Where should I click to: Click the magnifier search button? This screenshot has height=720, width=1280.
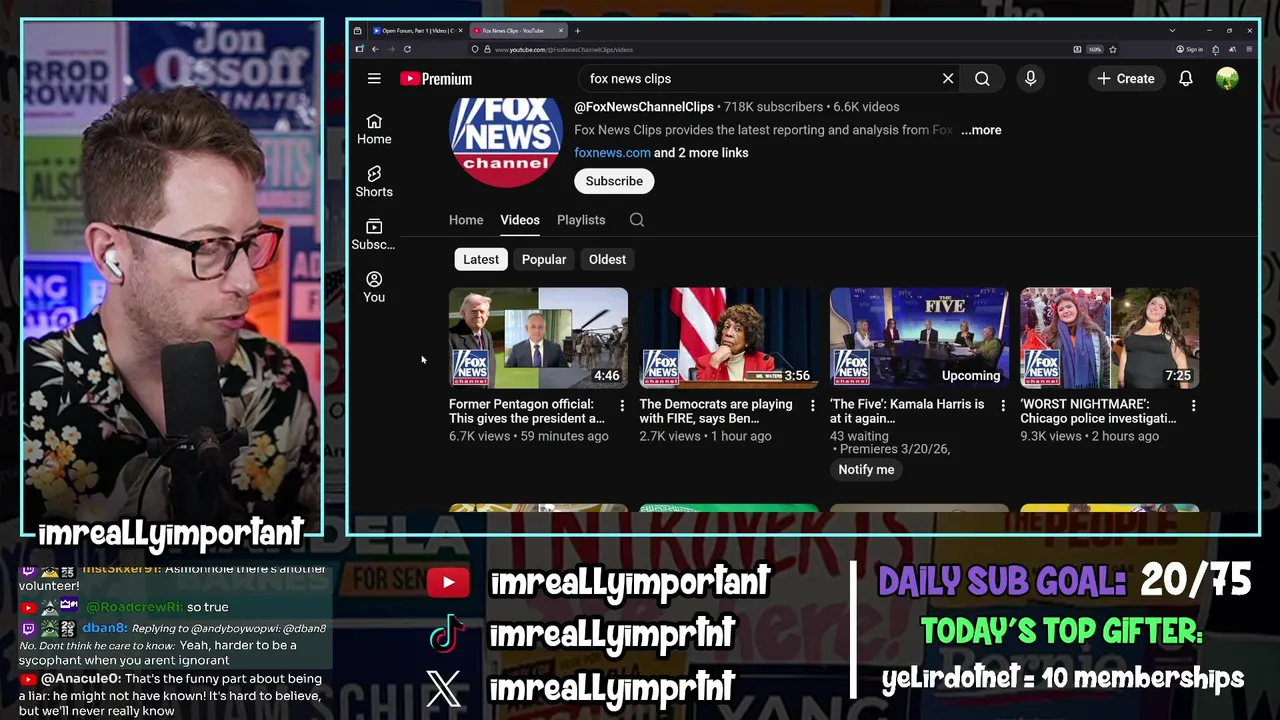[x=982, y=78]
